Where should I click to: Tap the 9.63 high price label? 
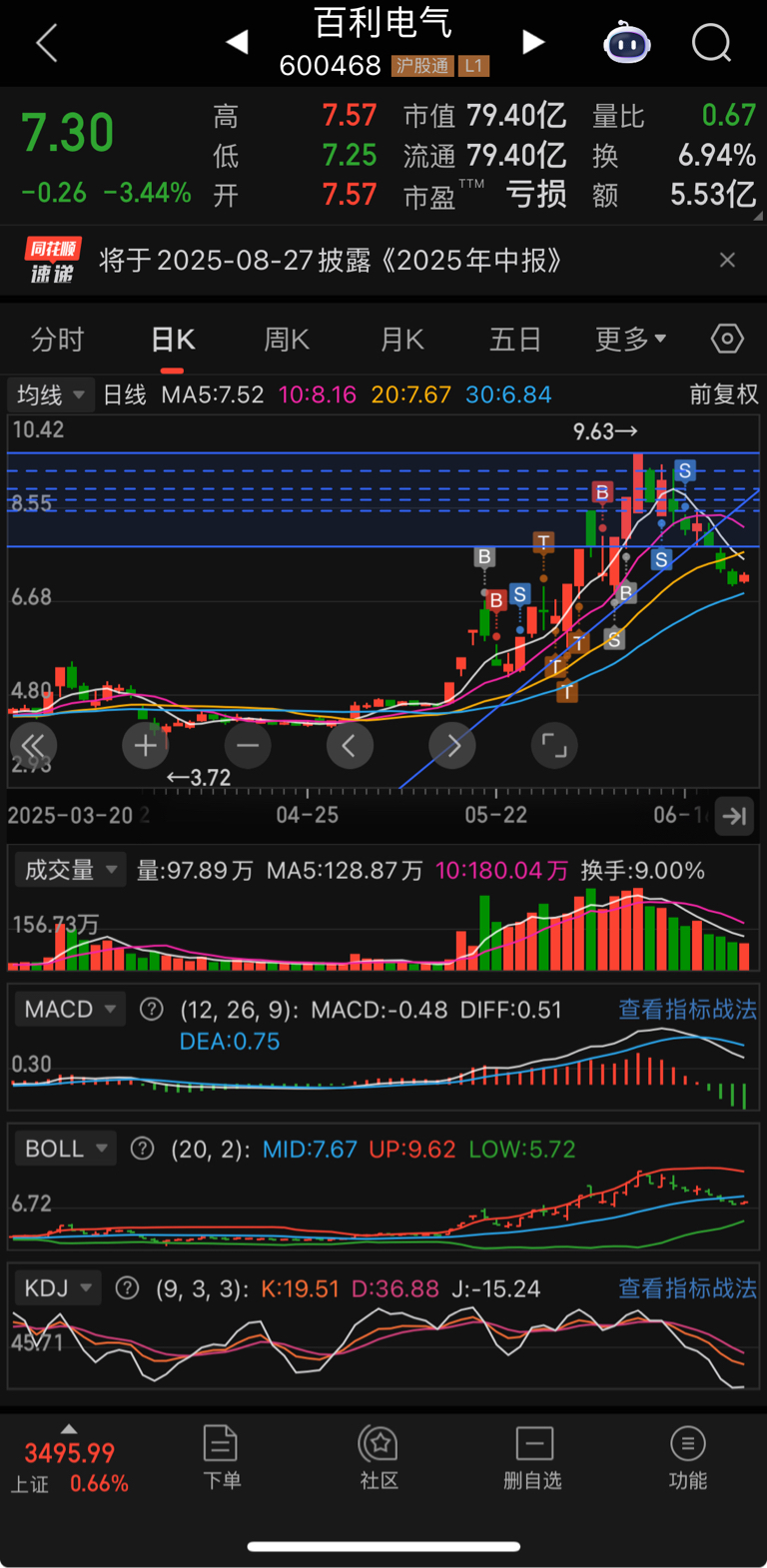(604, 431)
